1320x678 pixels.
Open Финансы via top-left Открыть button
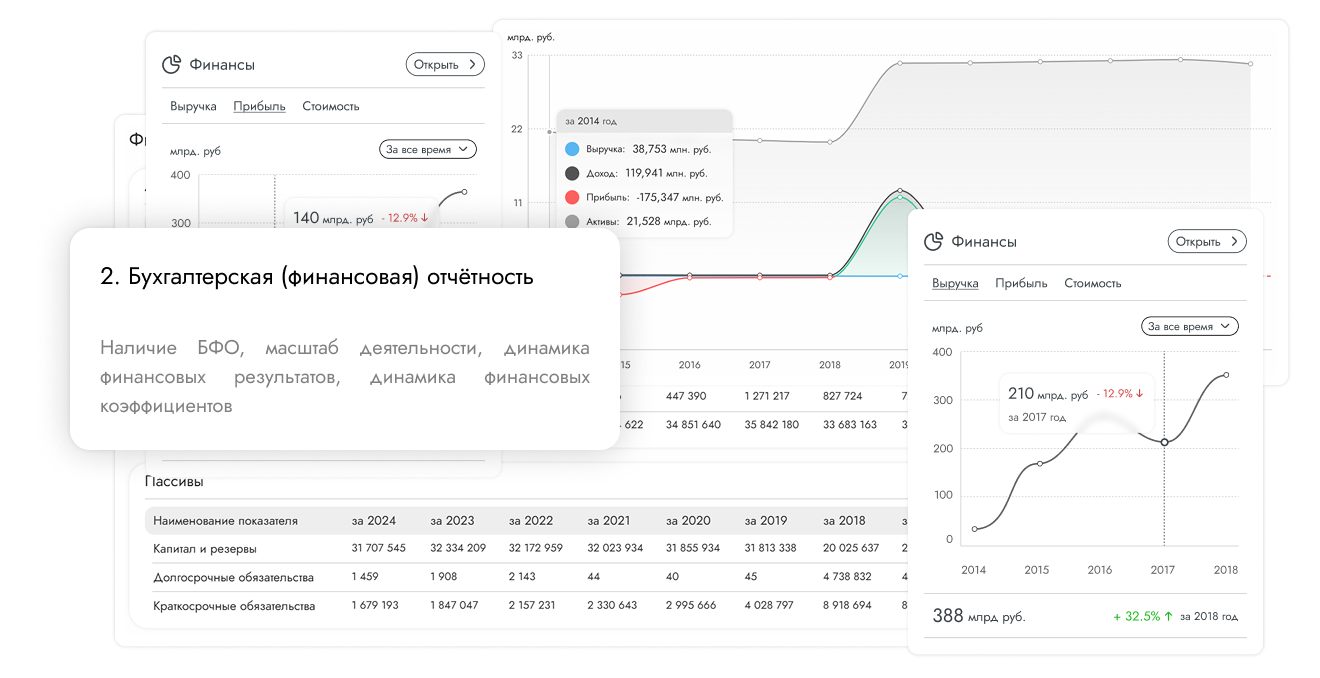click(444, 64)
